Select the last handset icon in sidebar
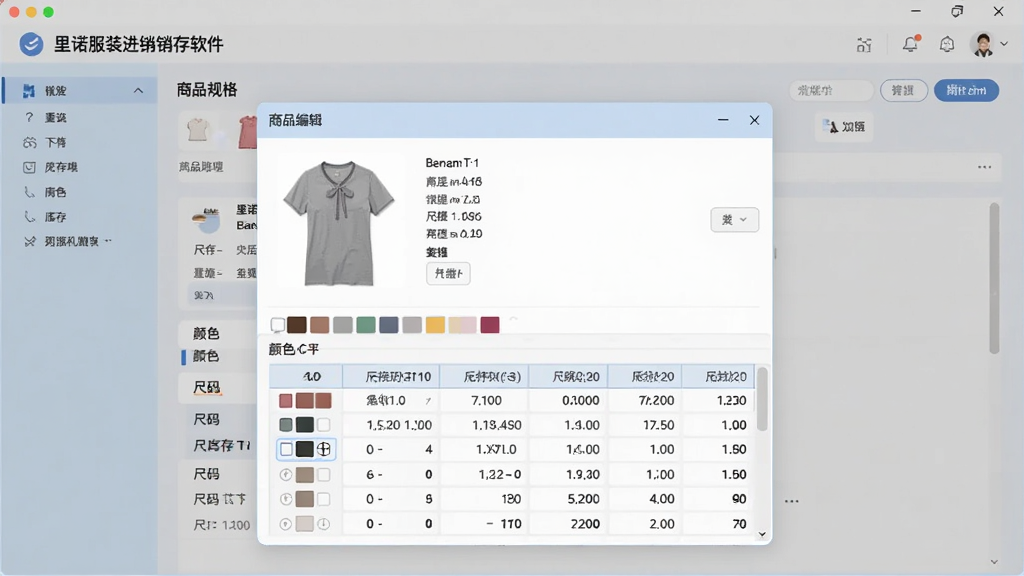The width and height of the screenshot is (1024, 576). 29,217
